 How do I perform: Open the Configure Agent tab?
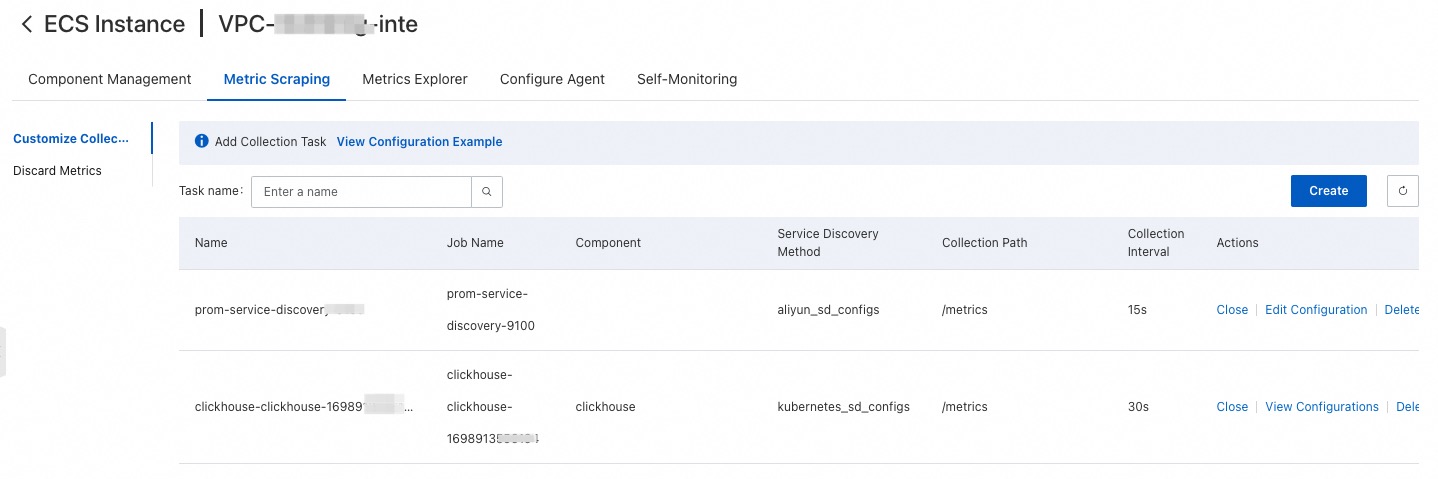pos(552,79)
